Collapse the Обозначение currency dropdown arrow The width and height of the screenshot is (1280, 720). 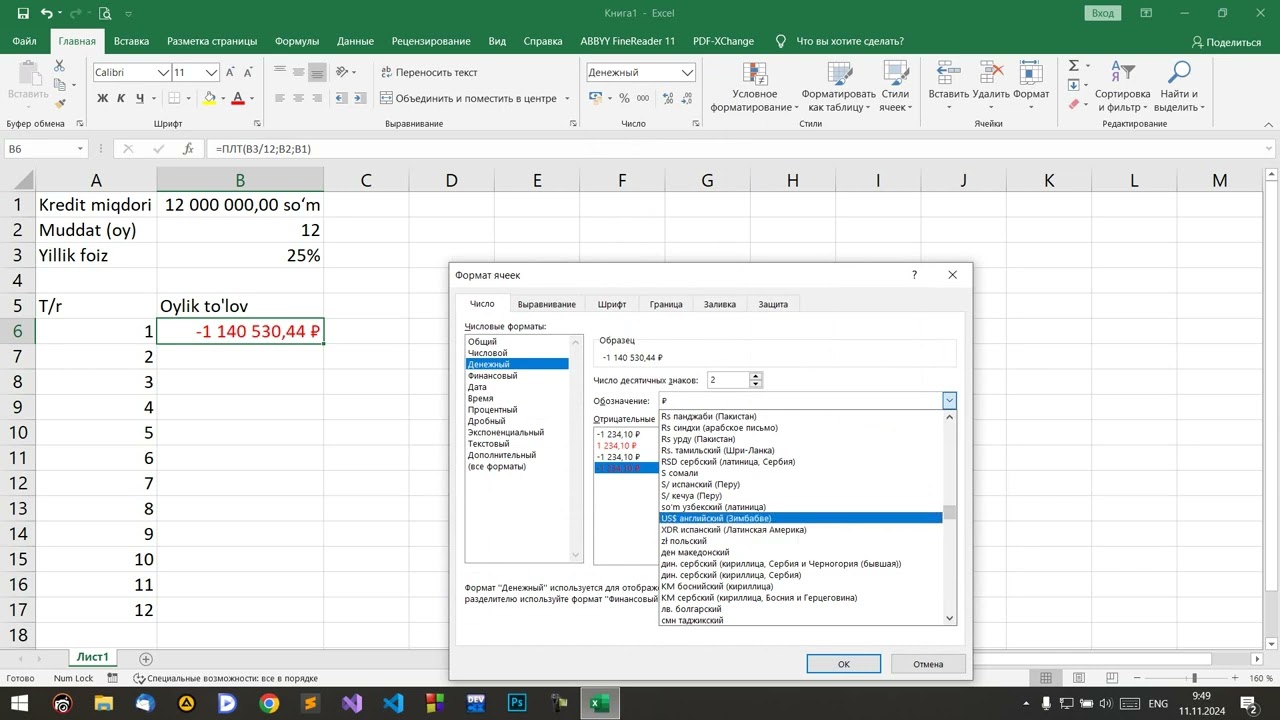pos(949,401)
